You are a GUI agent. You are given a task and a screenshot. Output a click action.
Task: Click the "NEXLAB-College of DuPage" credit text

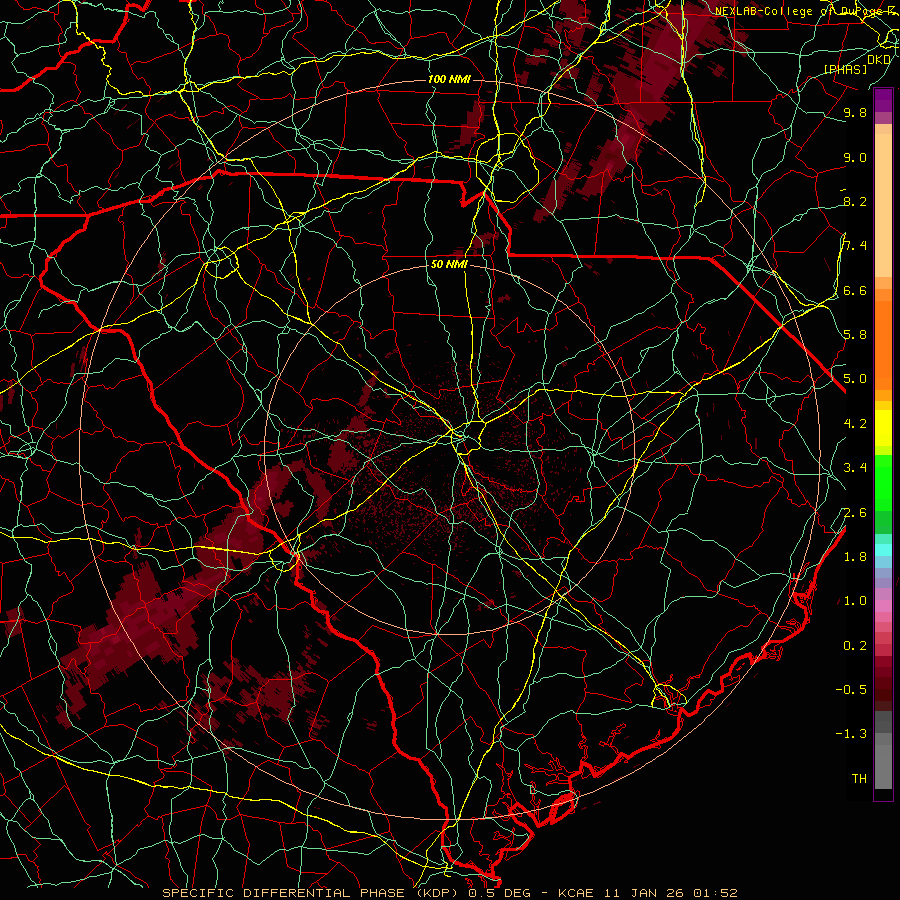[x=802, y=11]
